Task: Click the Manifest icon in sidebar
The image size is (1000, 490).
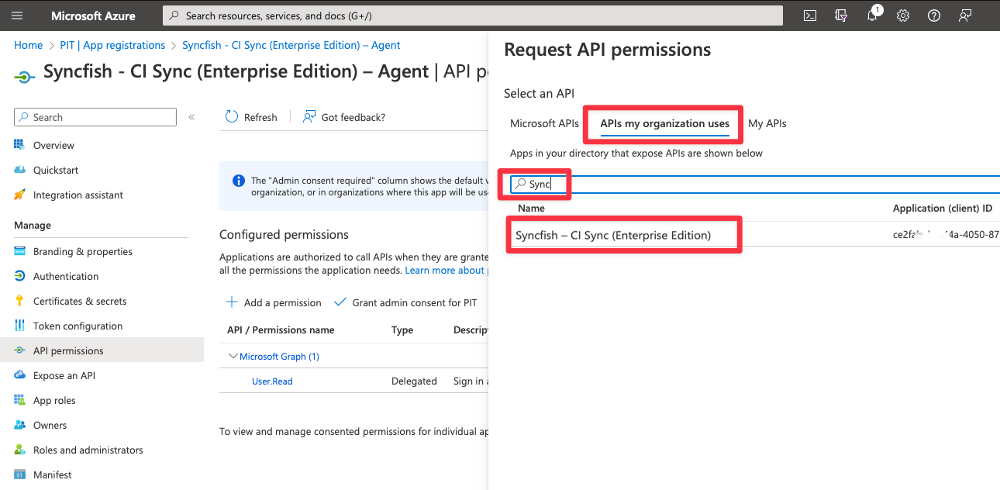Action: coord(20,475)
